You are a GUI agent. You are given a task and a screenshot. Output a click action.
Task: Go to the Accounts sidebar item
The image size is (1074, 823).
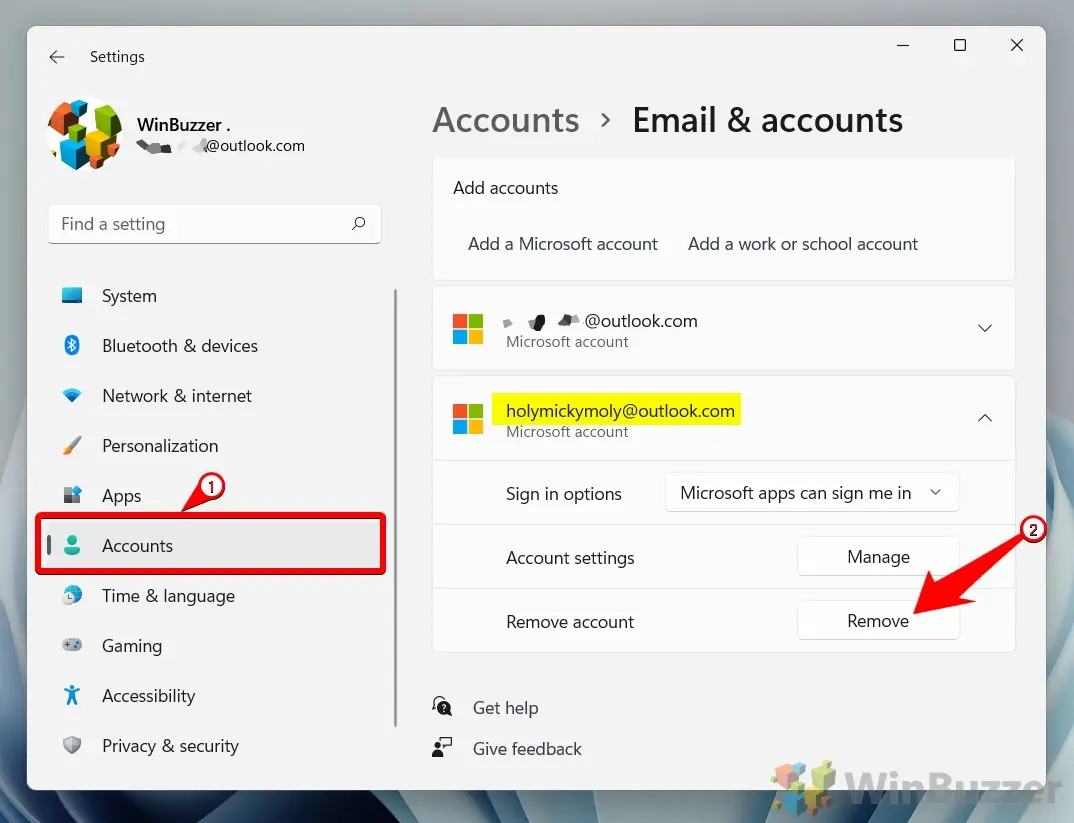(138, 546)
